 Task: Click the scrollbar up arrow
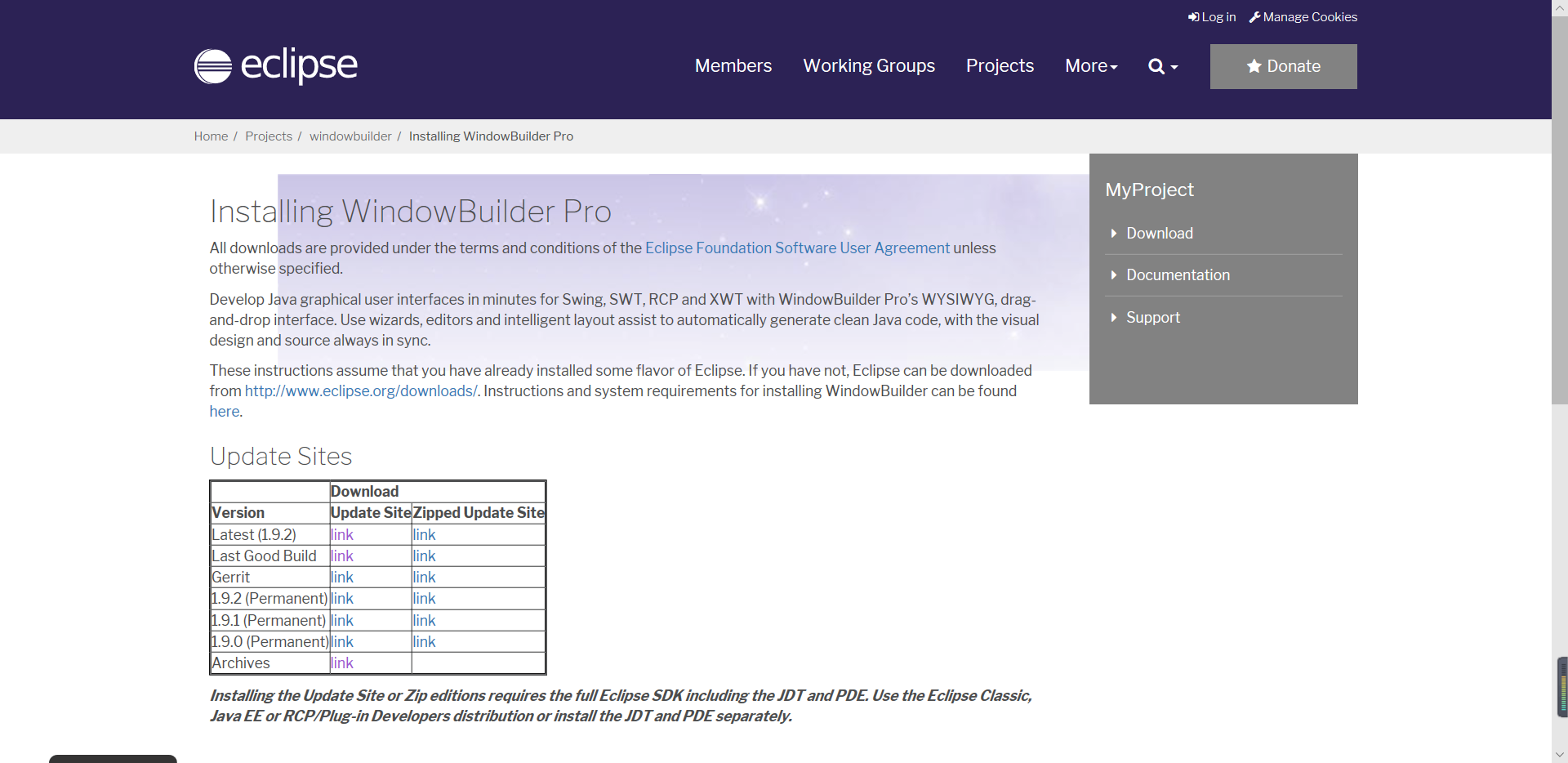coord(1558,7)
